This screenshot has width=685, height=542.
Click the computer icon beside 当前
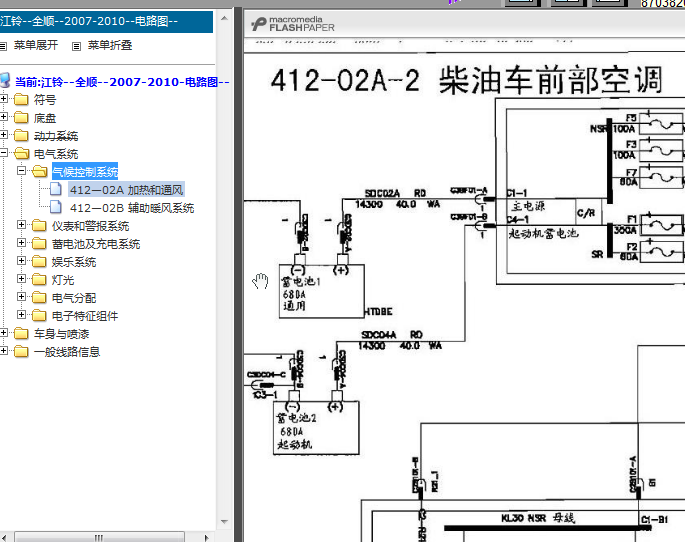coord(5,80)
